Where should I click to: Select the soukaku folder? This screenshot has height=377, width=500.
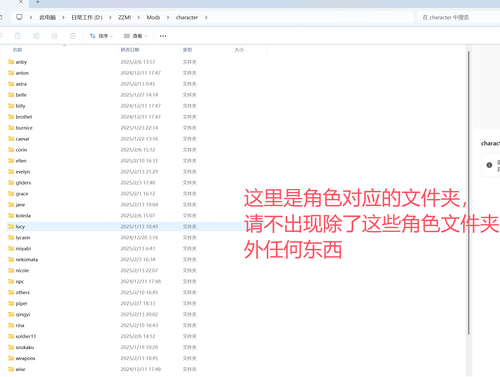click(25, 347)
